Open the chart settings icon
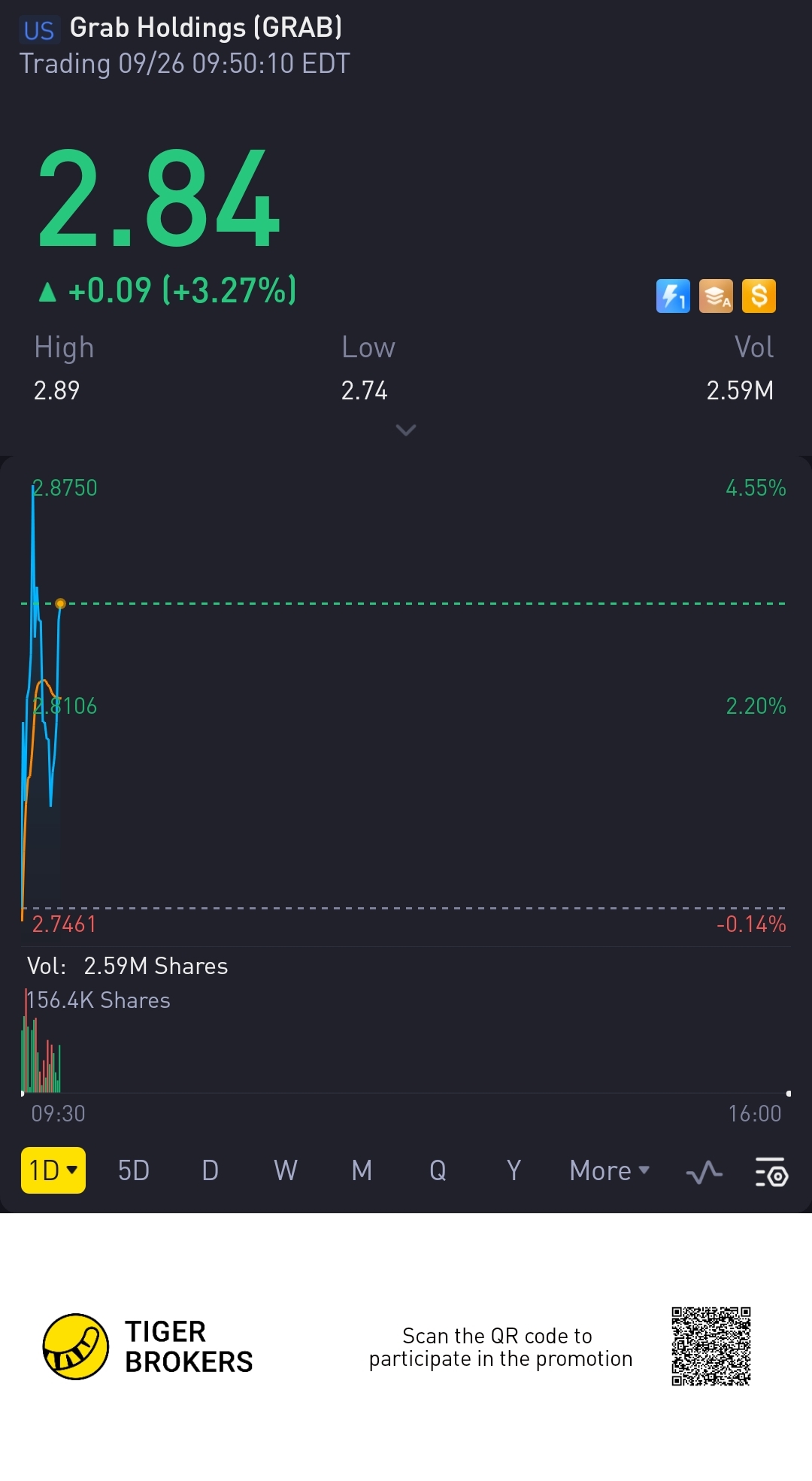 (771, 1172)
